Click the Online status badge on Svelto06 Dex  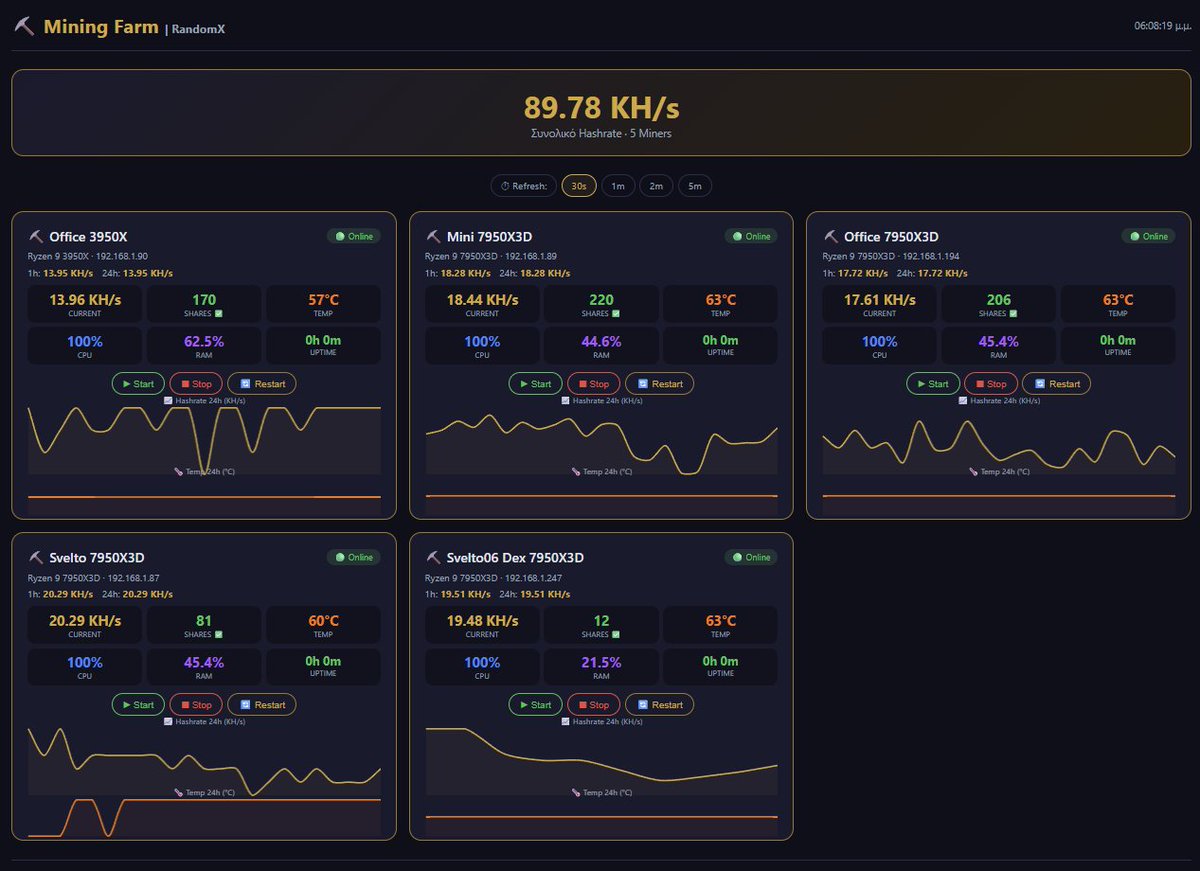point(751,558)
